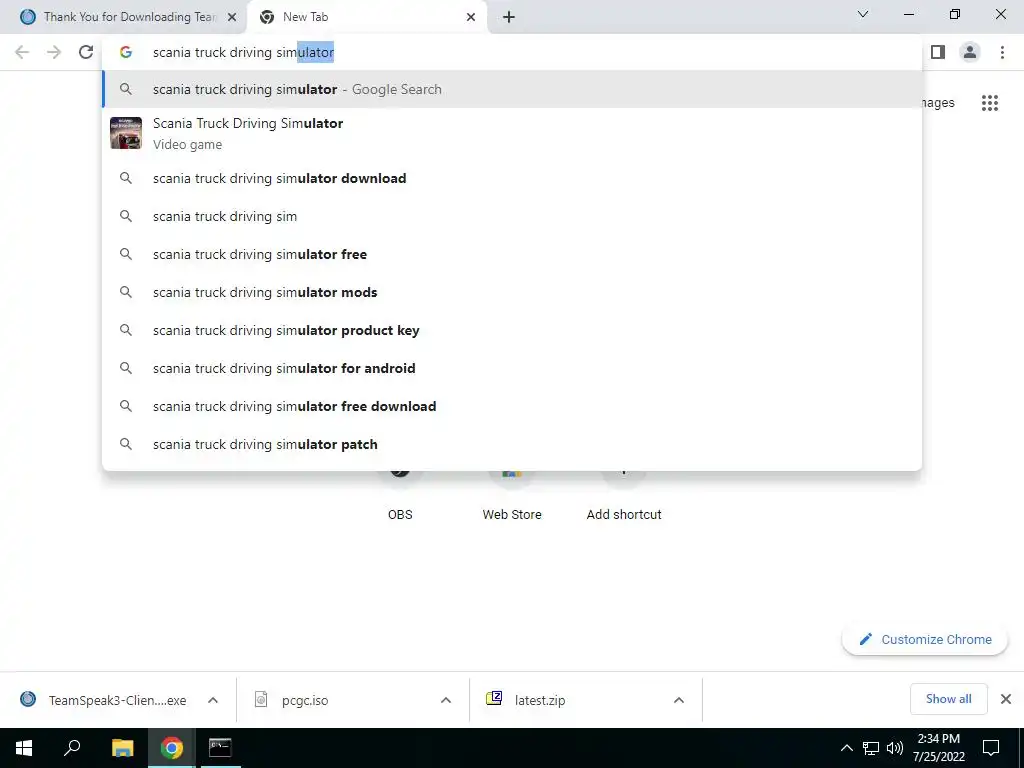Open a new tab with the plus button
Image resolution: width=1024 pixels, height=768 pixels.
pos(509,18)
